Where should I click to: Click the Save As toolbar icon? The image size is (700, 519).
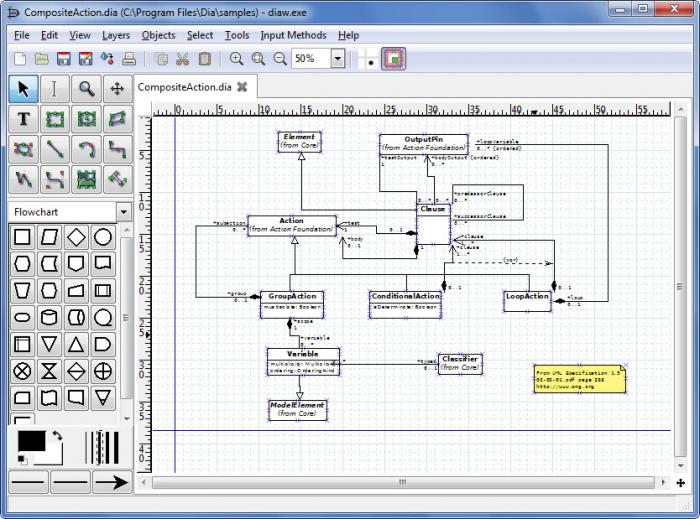(x=85, y=58)
